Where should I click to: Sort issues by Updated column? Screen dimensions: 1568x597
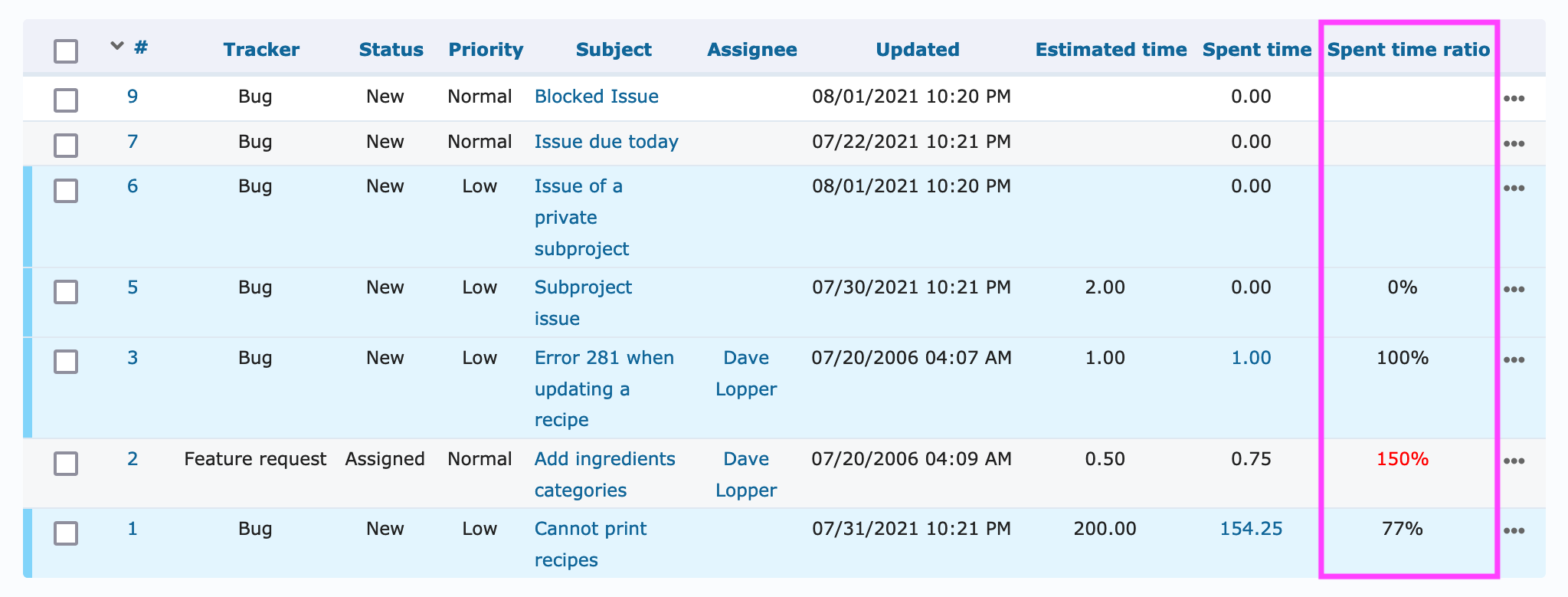tap(917, 50)
